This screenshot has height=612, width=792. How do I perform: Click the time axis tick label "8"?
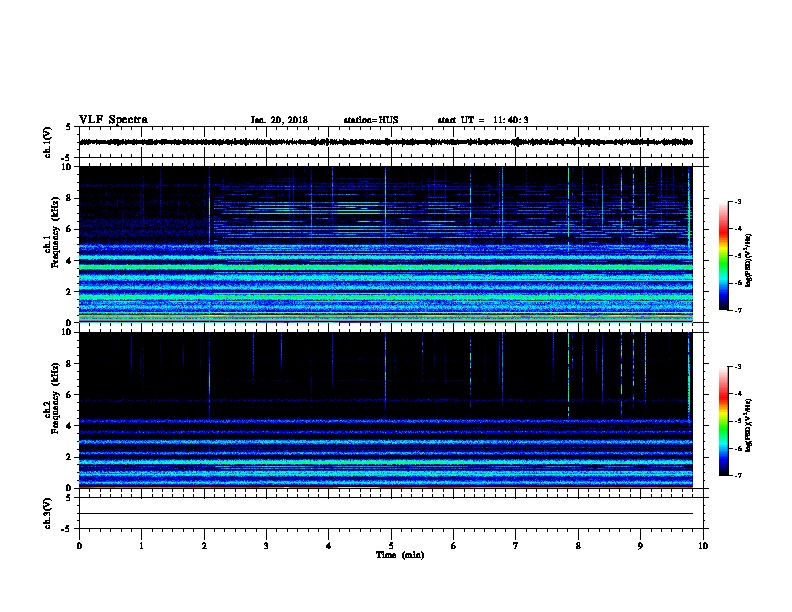(x=578, y=546)
